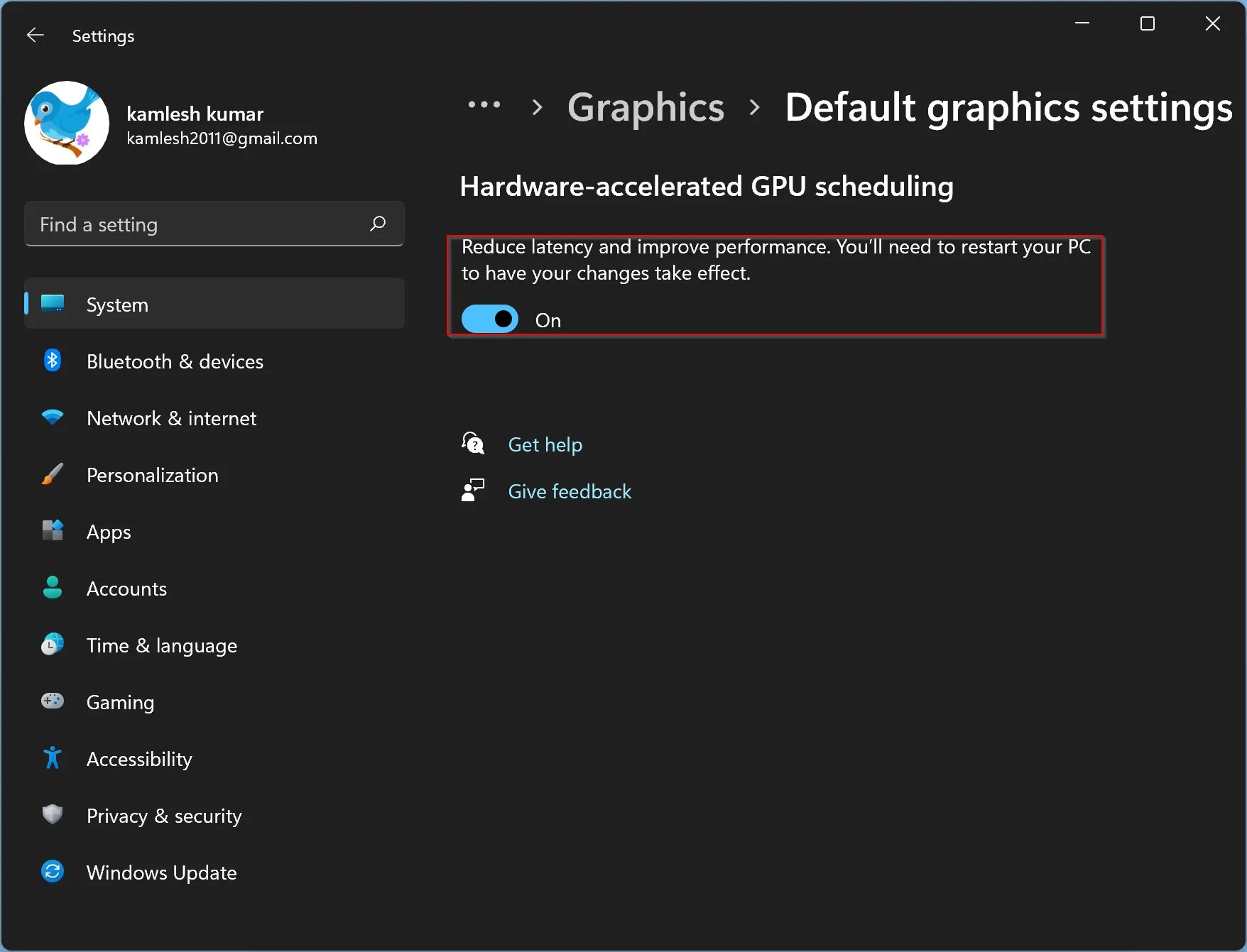Open the Get help link
The height and width of the screenshot is (952, 1247).
545,444
